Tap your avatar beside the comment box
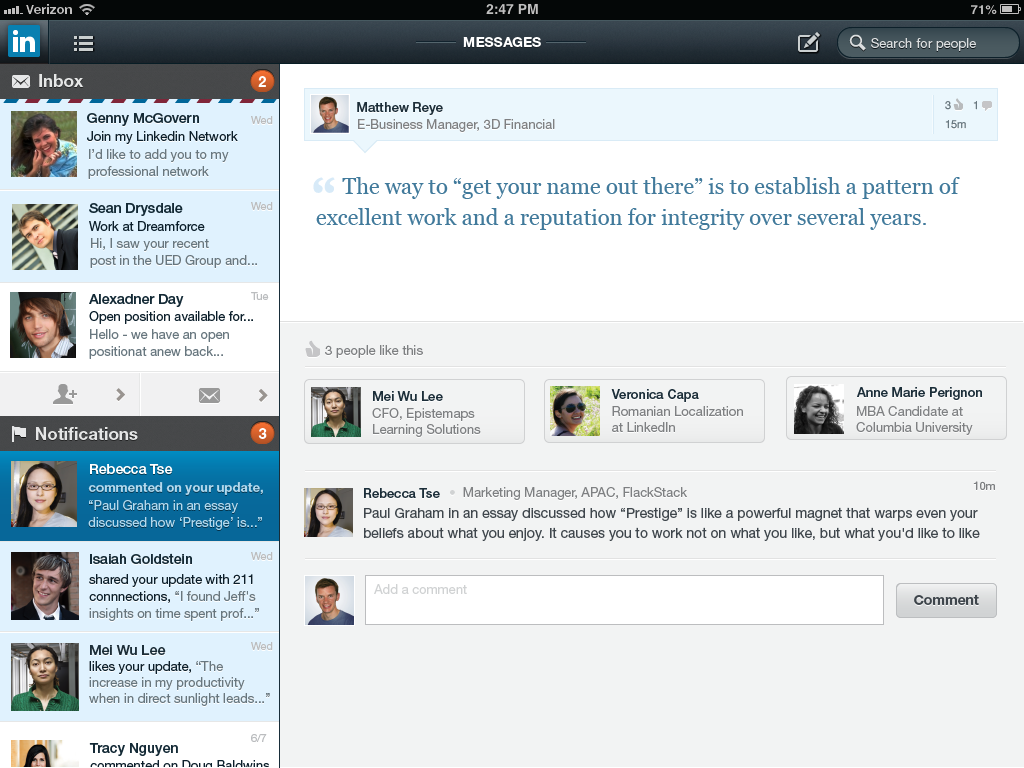Viewport: 1024px width, 768px height. [x=329, y=600]
